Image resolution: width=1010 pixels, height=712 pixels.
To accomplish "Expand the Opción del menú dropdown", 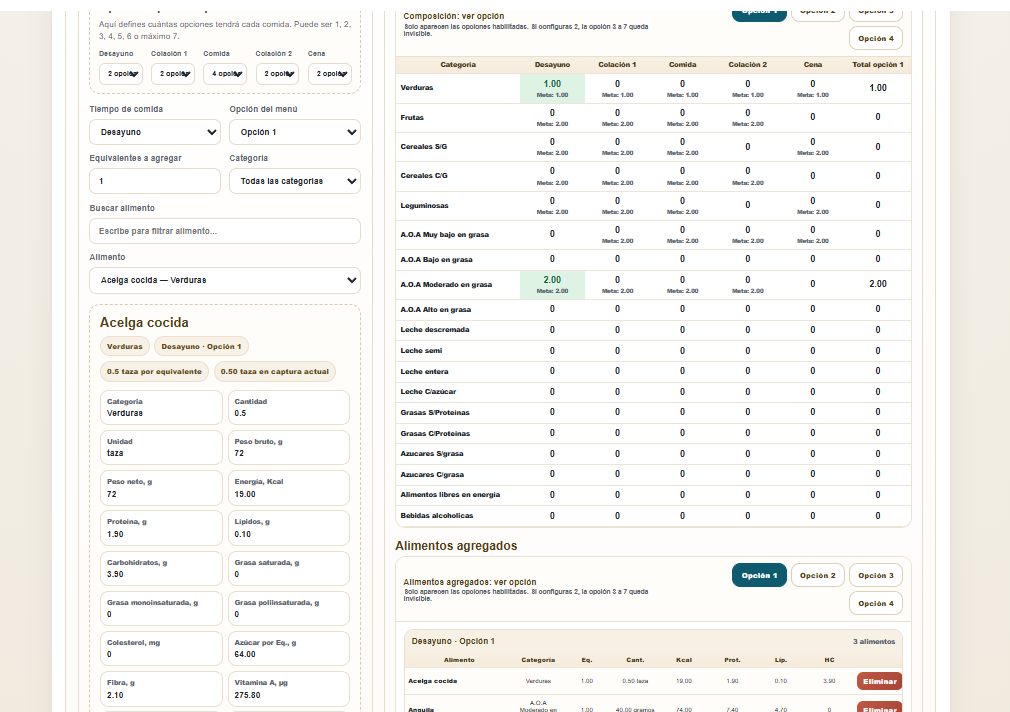I will [295, 132].
